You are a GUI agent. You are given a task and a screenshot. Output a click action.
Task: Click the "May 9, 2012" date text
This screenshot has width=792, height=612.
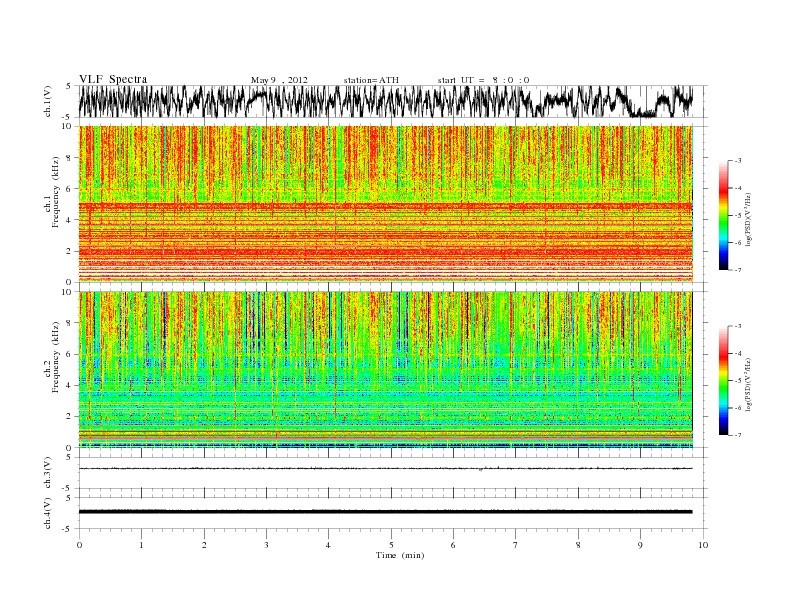279,80
